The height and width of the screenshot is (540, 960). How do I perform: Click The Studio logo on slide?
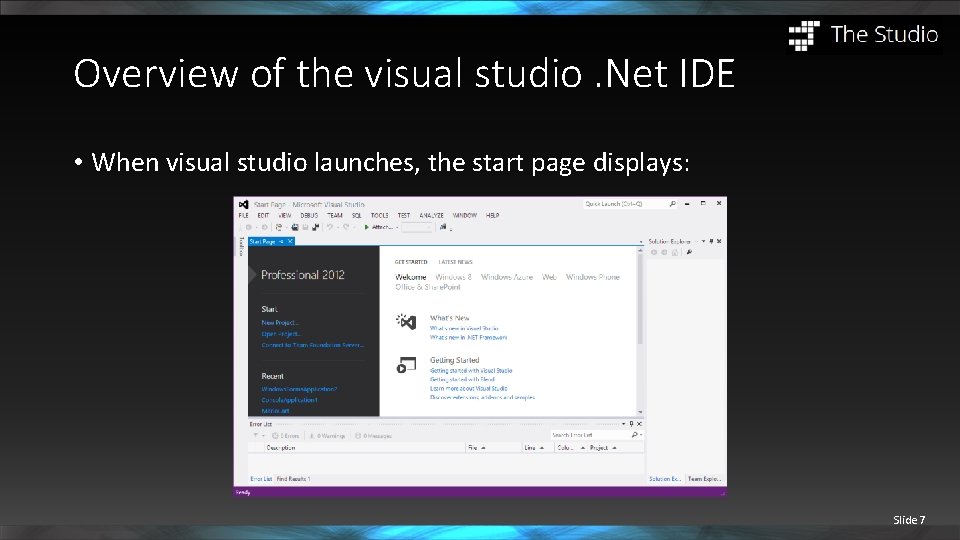click(x=863, y=34)
